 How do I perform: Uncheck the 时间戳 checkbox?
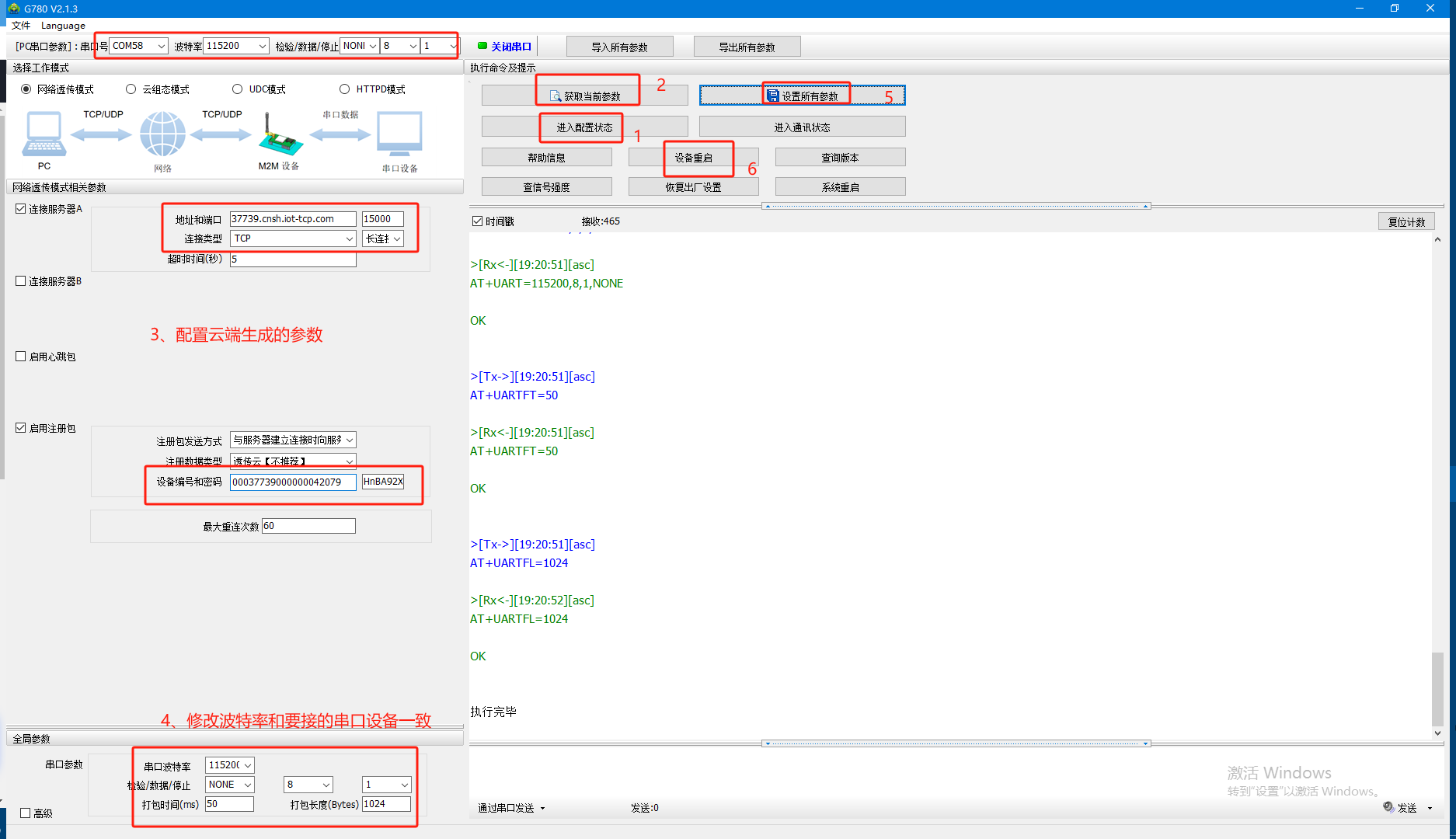coord(478,221)
